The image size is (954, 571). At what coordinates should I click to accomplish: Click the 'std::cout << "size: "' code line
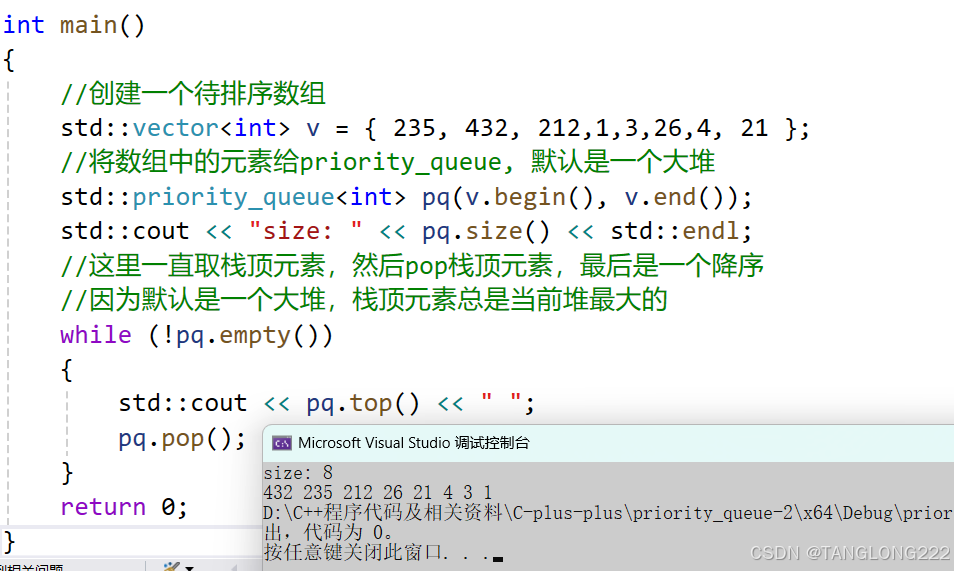pyautogui.click(x=406, y=231)
